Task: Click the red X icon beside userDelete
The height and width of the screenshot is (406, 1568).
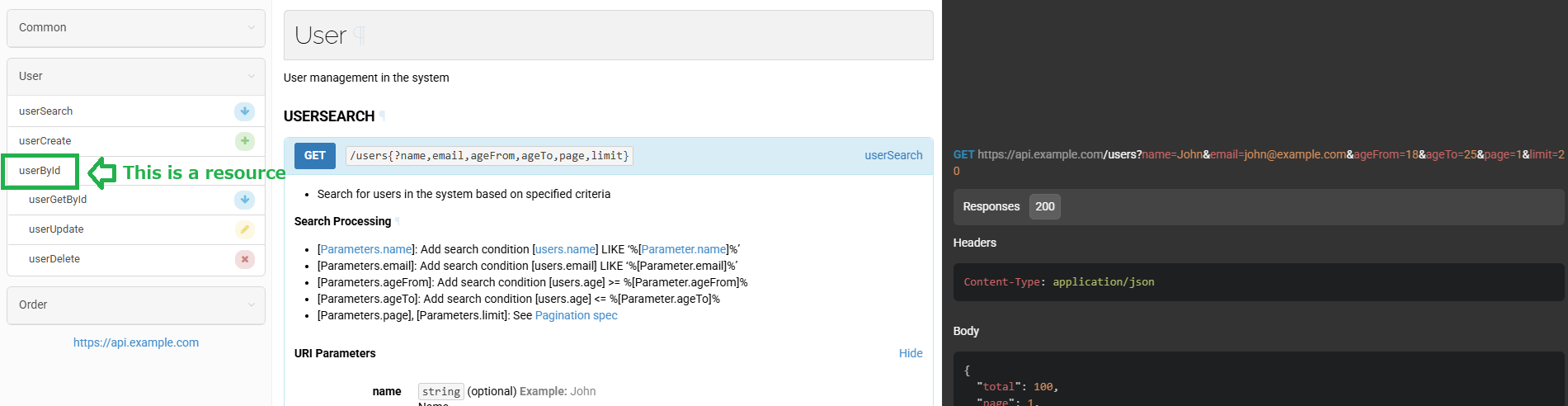Action: (244, 259)
